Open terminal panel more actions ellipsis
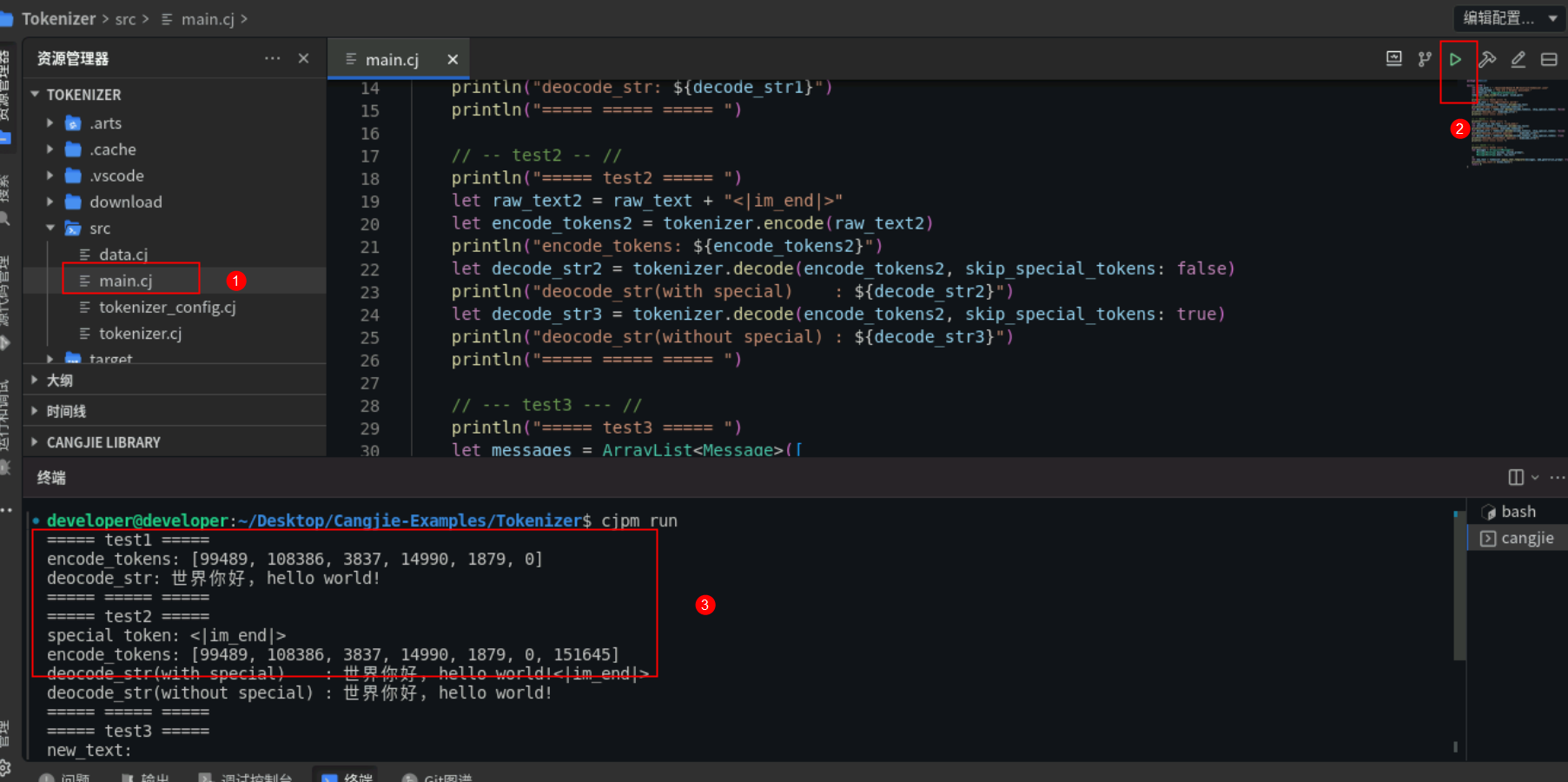This screenshot has width=1568, height=782. (1558, 477)
